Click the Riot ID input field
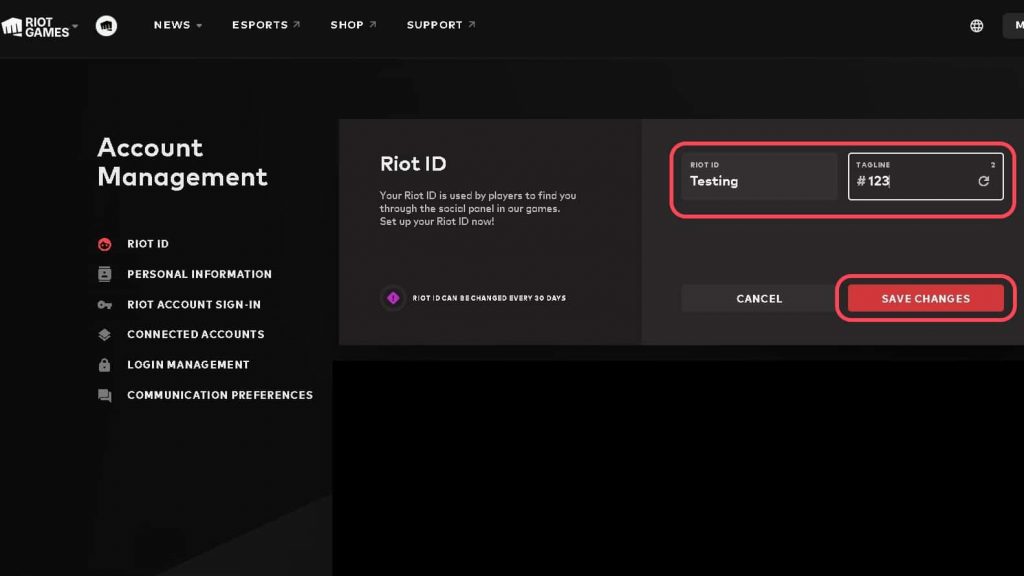The width and height of the screenshot is (1024, 576). coord(759,176)
